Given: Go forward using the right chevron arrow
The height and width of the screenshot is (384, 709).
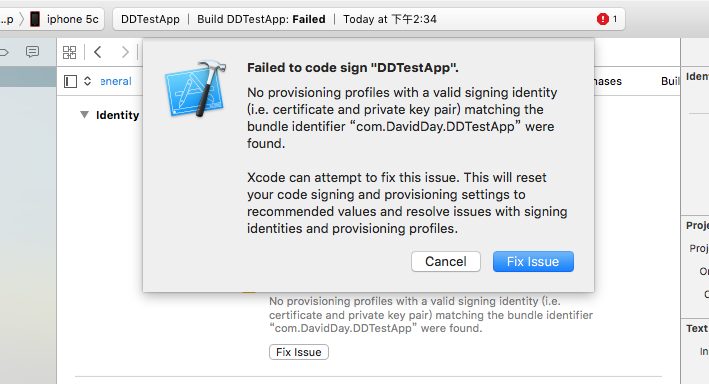Looking at the screenshot, I should click(125, 52).
